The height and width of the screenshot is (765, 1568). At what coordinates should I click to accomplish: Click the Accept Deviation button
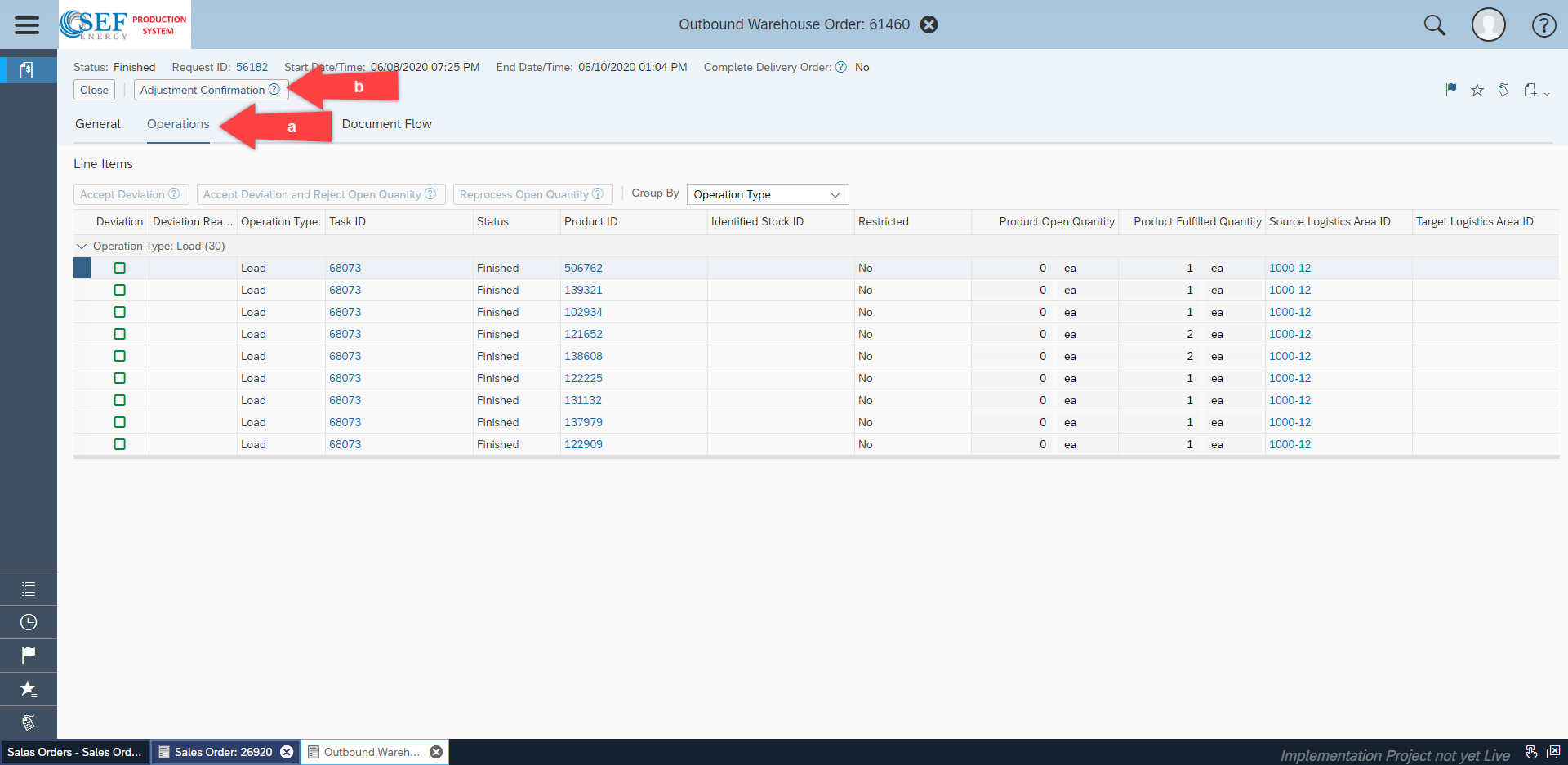point(131,194)
